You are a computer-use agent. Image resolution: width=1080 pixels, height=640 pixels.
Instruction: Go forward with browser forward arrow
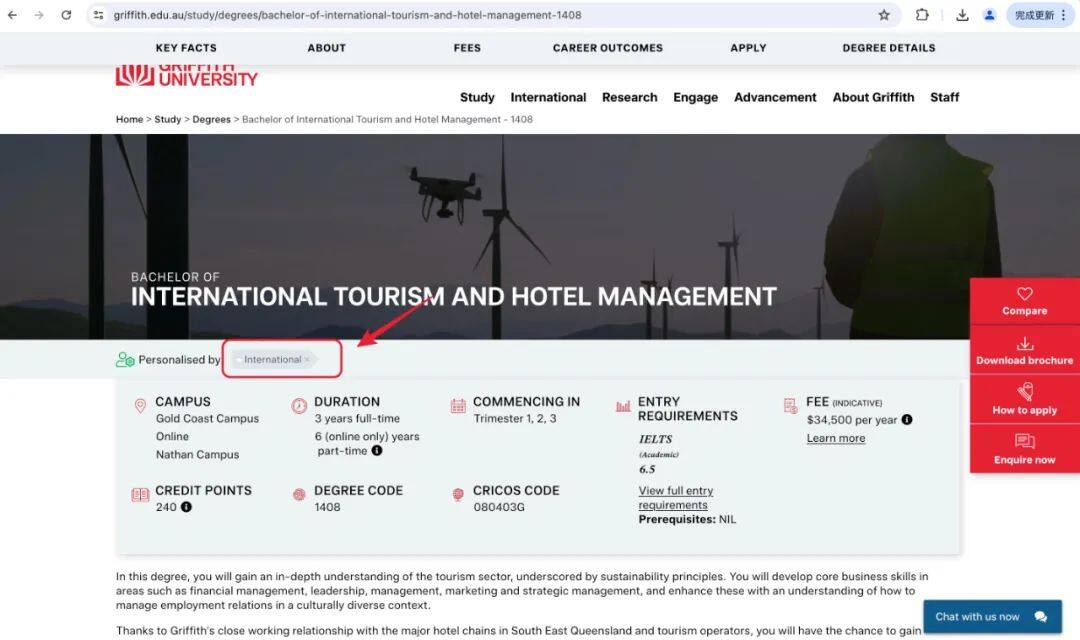(39, 14)
